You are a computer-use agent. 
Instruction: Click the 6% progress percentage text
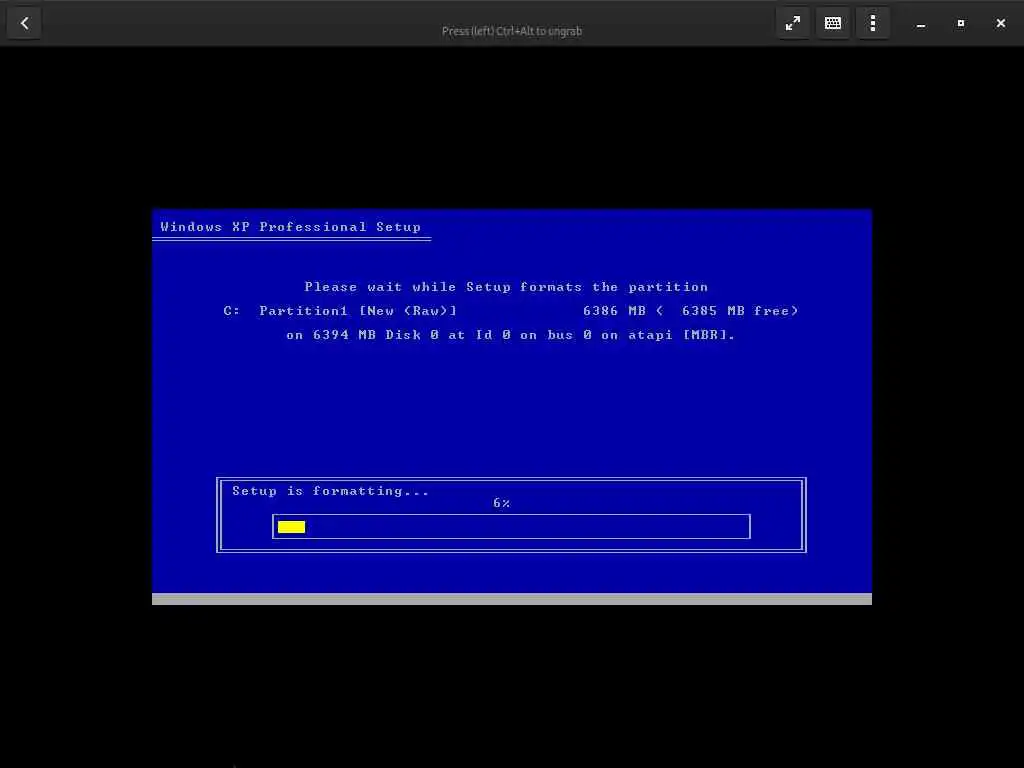point(502,503)
